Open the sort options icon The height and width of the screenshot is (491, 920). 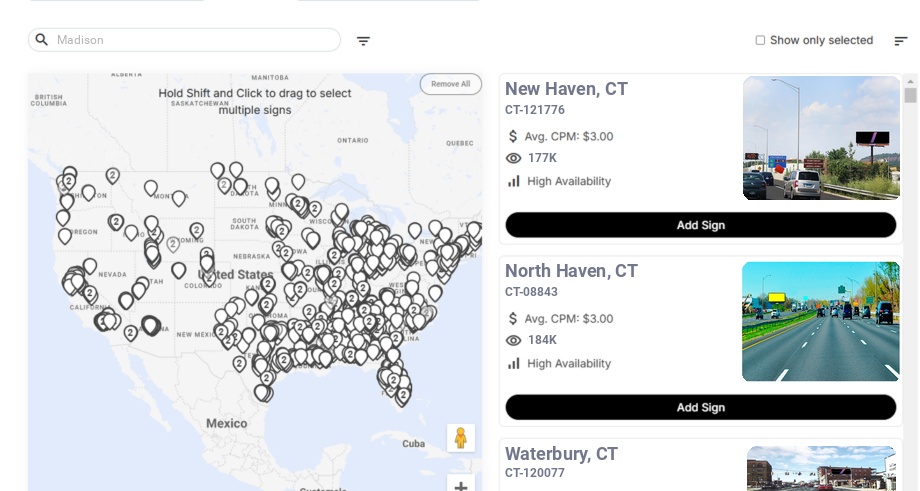(x=900, y=41)
